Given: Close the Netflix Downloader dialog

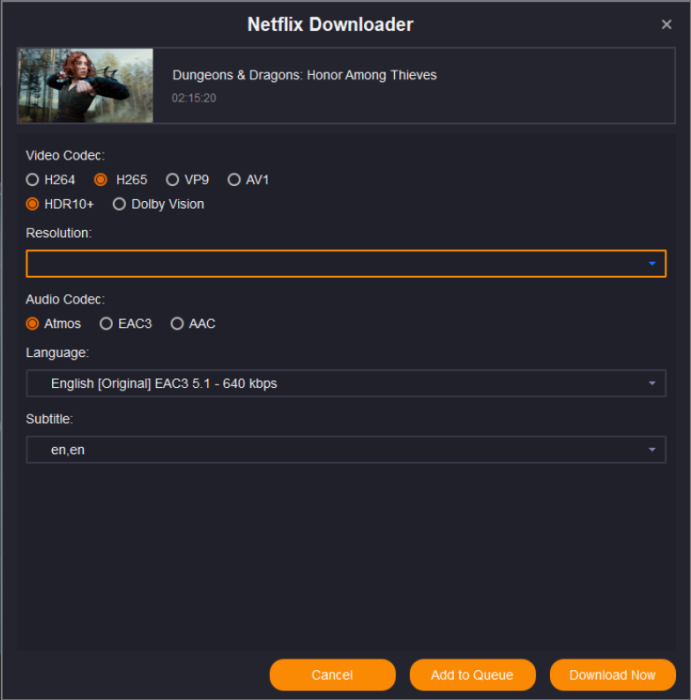Looking at the screenshot, I should click(666, 24).
